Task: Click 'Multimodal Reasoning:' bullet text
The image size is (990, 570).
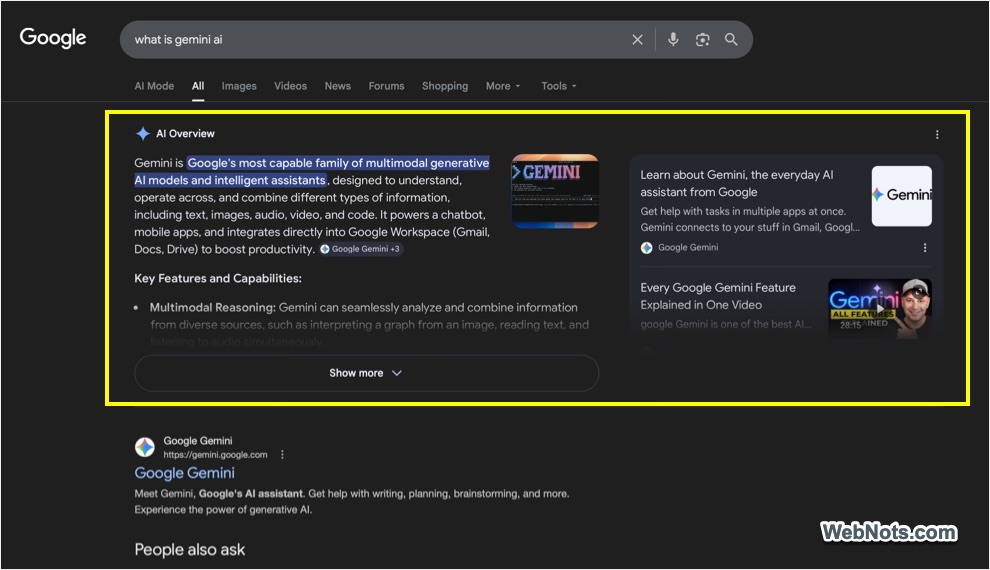Action: [x=213, y=307]
